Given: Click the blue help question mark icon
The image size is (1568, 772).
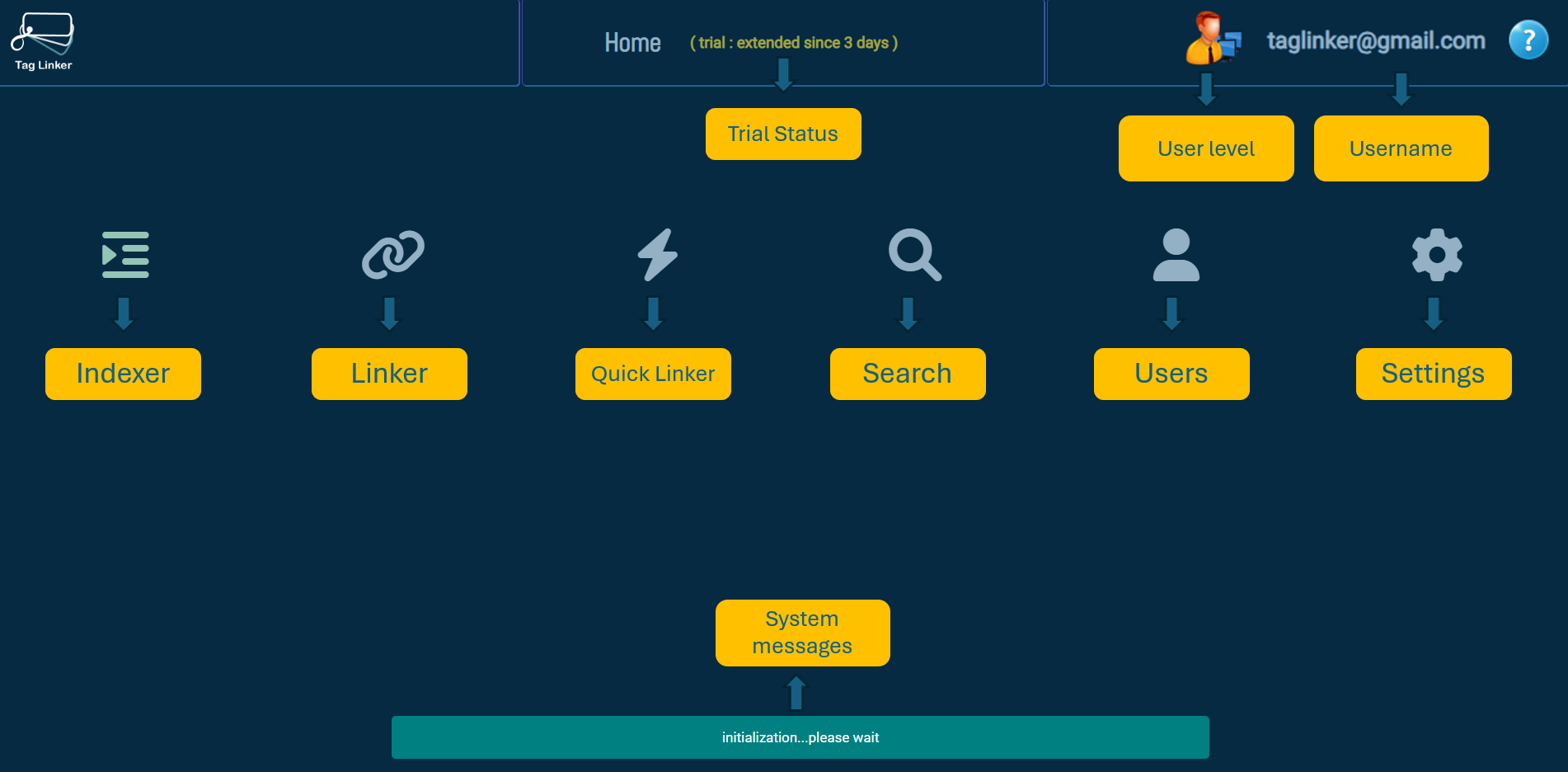Looking at the screenshot, I should (1528, 40).
